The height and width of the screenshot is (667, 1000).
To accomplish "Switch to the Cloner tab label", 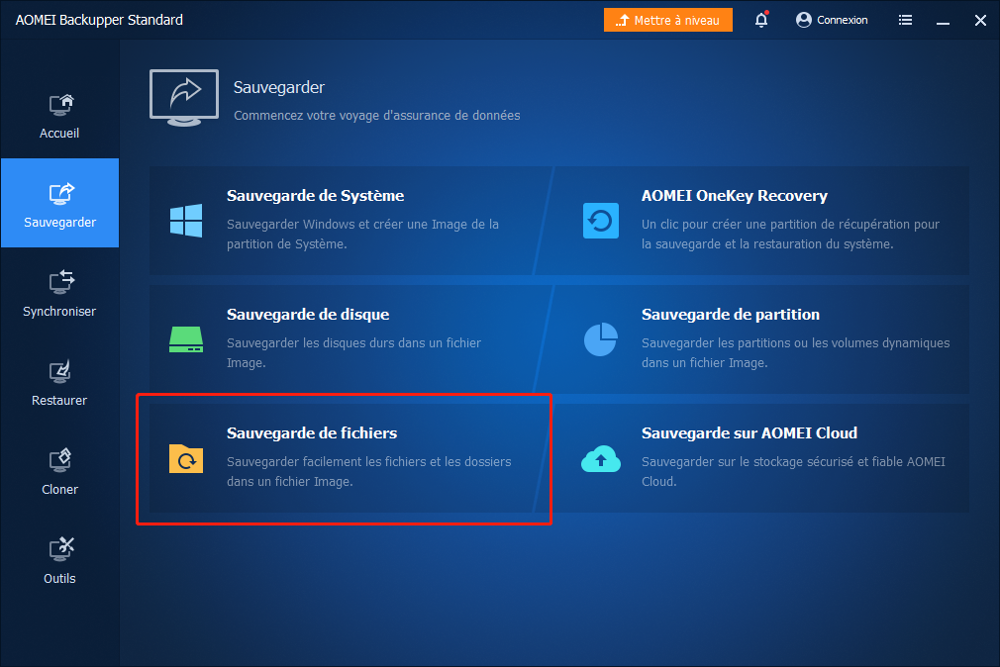I will coord(59,489).
